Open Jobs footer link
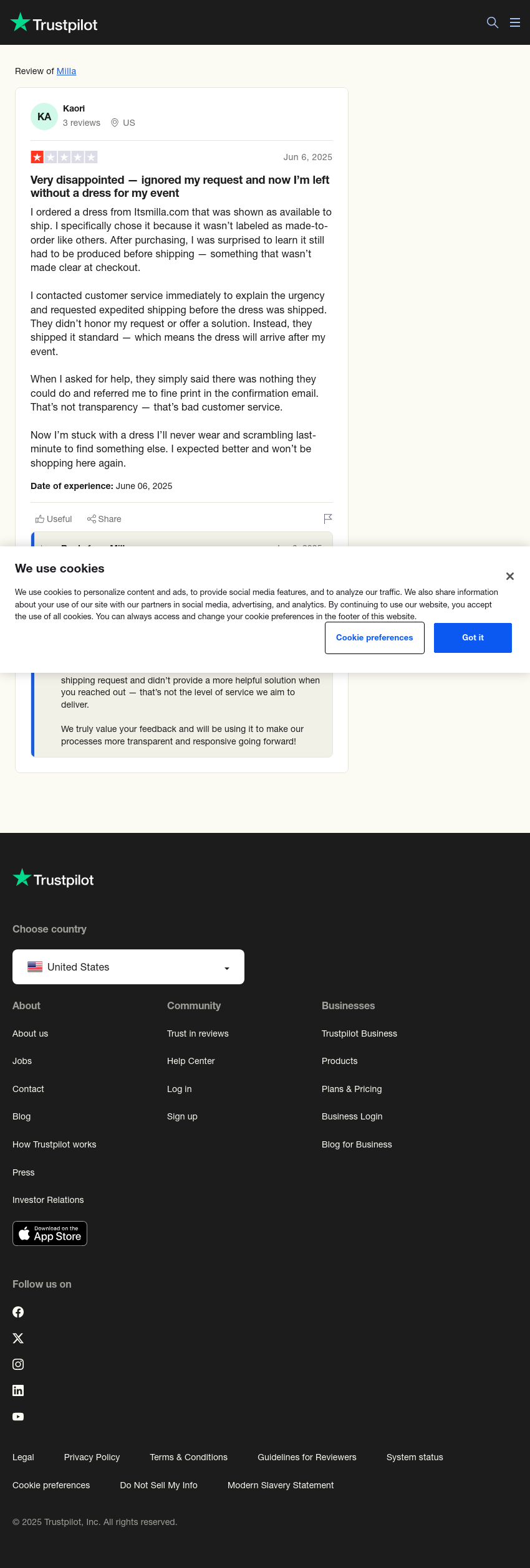 click(22, 1061)
